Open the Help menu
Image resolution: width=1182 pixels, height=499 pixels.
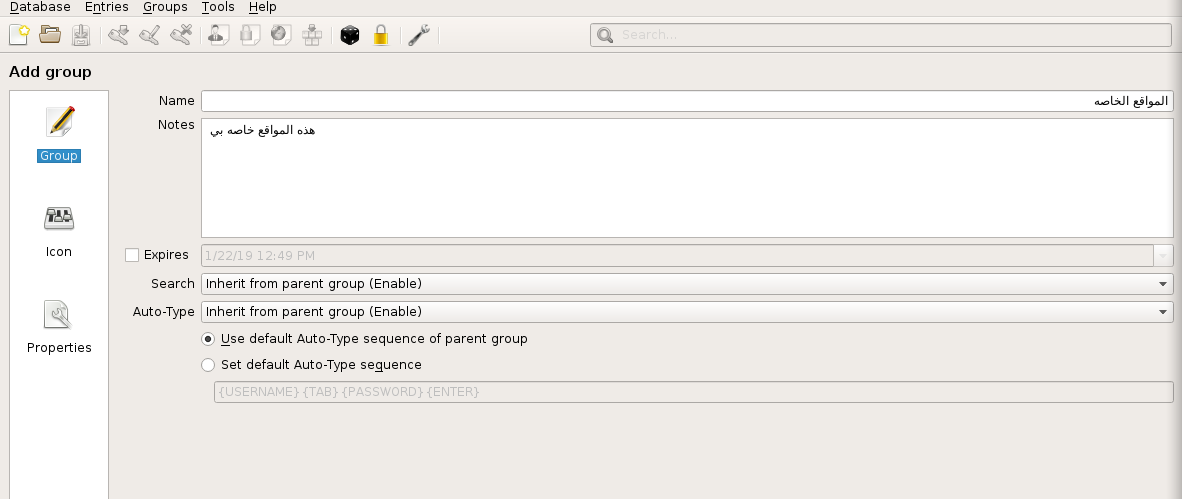262,7
